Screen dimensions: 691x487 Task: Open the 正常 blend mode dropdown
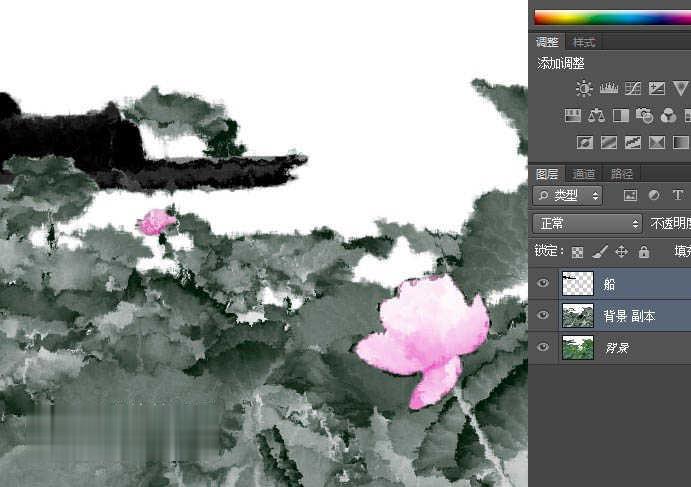[x=587, y=223]
